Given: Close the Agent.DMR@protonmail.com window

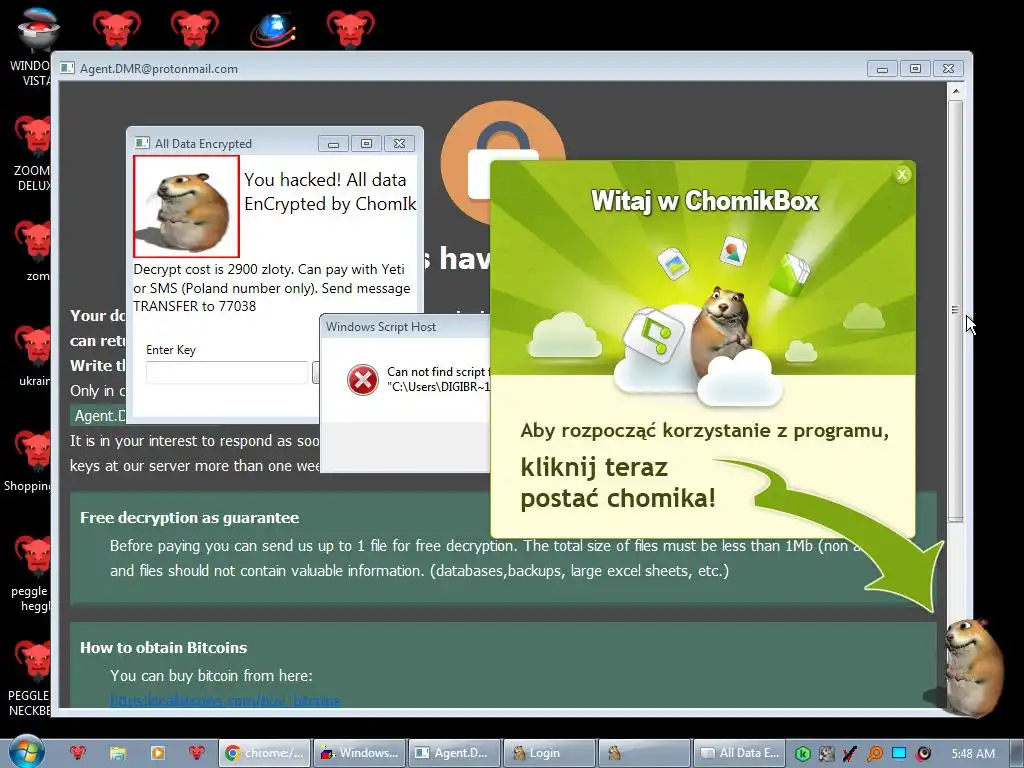Looking at the screenshot, I should (x=948, y=69).
